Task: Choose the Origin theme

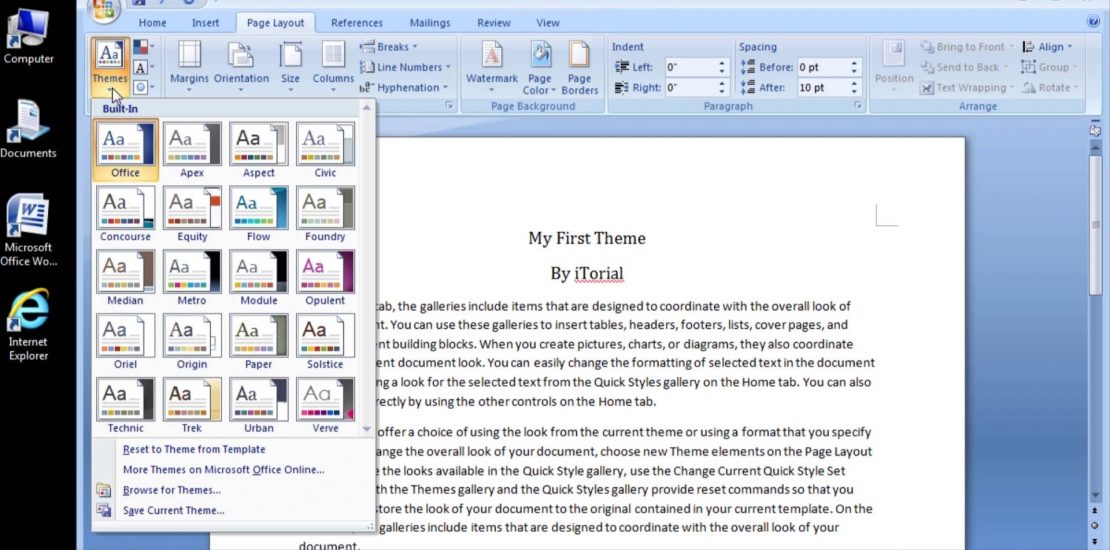Action: pyautogui.click(x=192, y=340)
